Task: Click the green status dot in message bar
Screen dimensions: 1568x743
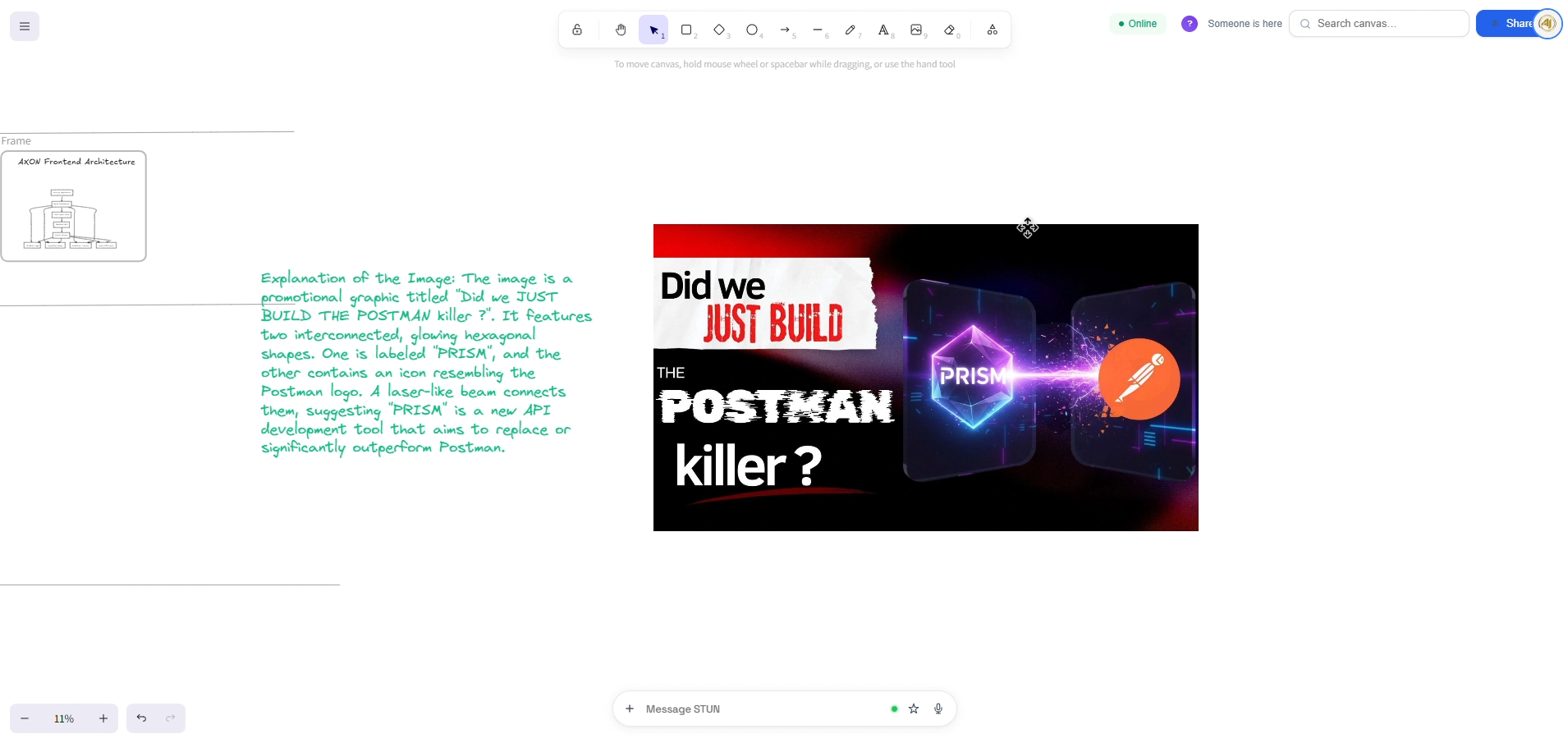Action: coord(894,709)
